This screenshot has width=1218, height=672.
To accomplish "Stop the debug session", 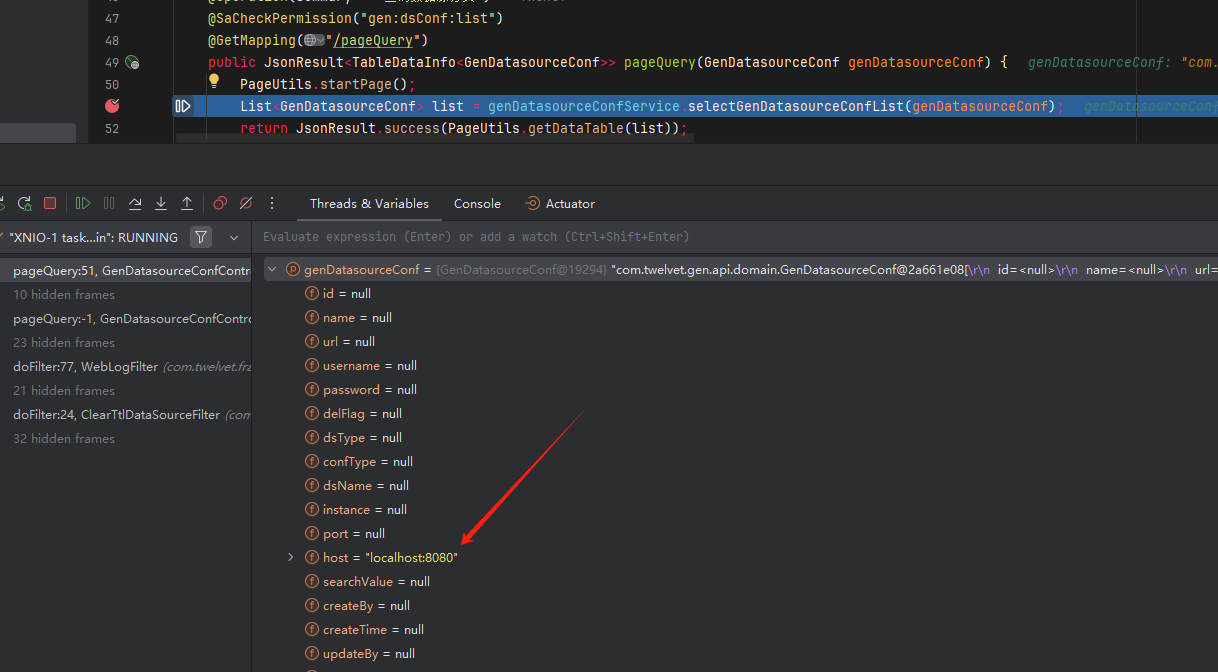I will 50,203.
